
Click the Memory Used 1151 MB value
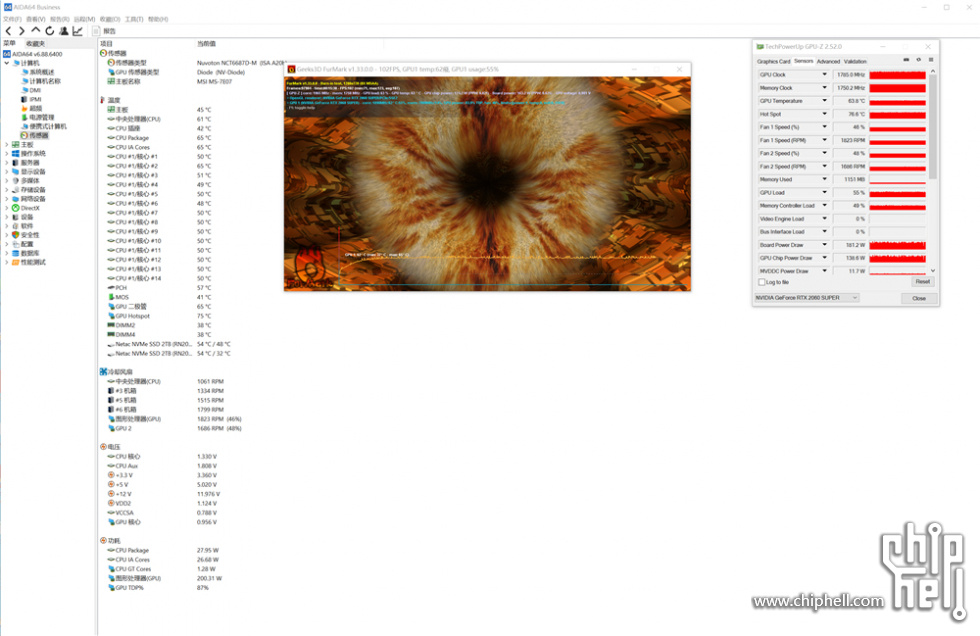[851, 180]
